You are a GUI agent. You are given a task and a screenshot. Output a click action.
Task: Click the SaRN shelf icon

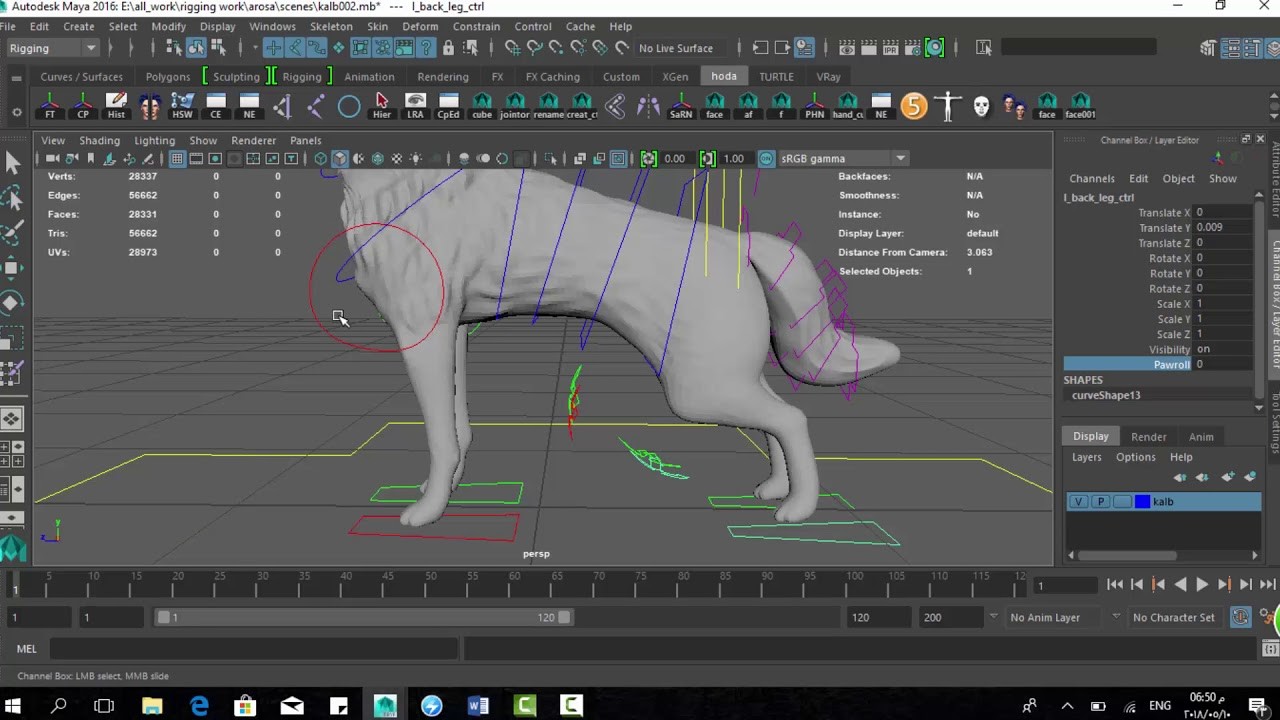[x=681, y=105]
